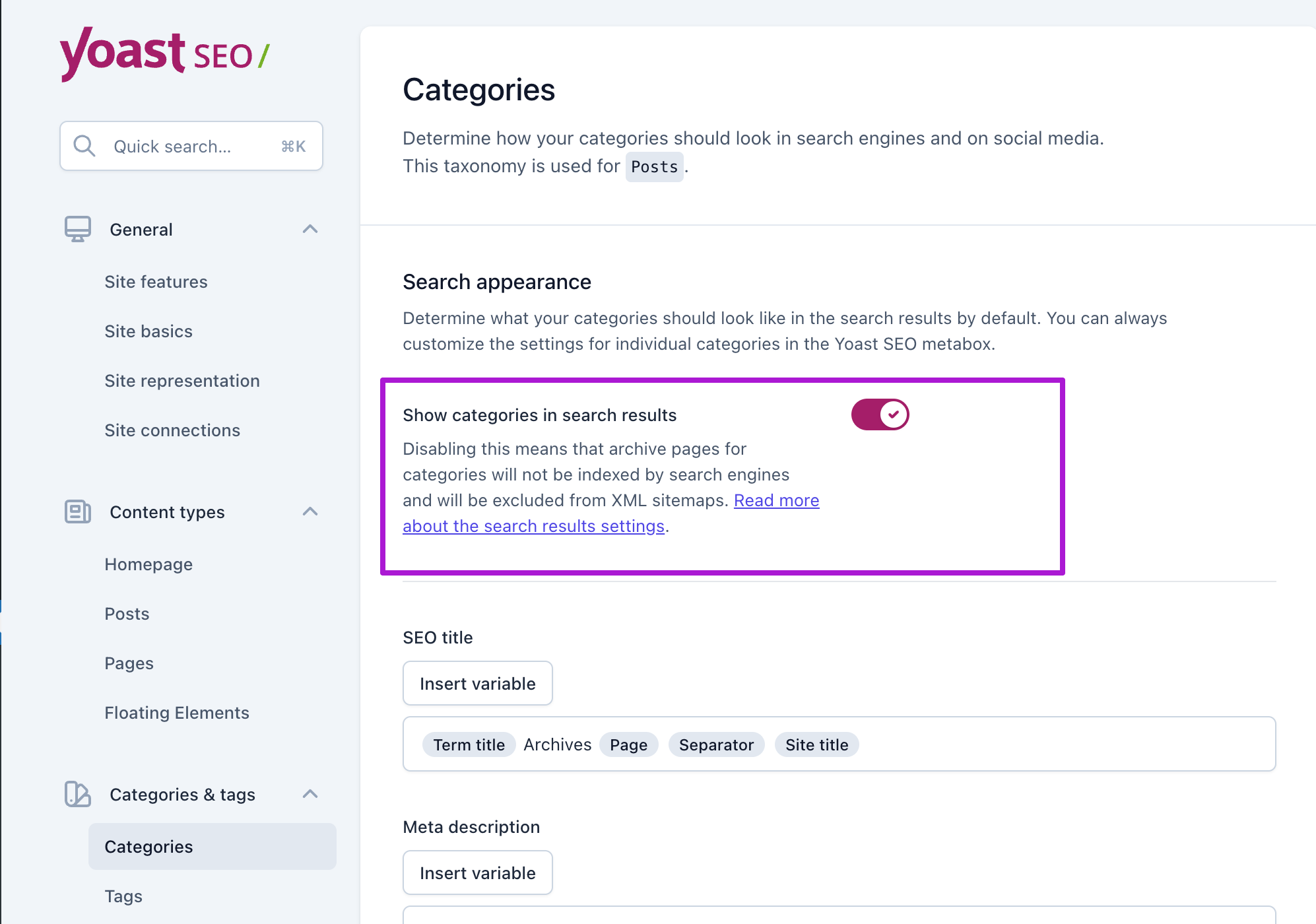Click the Separator variable in SEO title

point(716,744)
